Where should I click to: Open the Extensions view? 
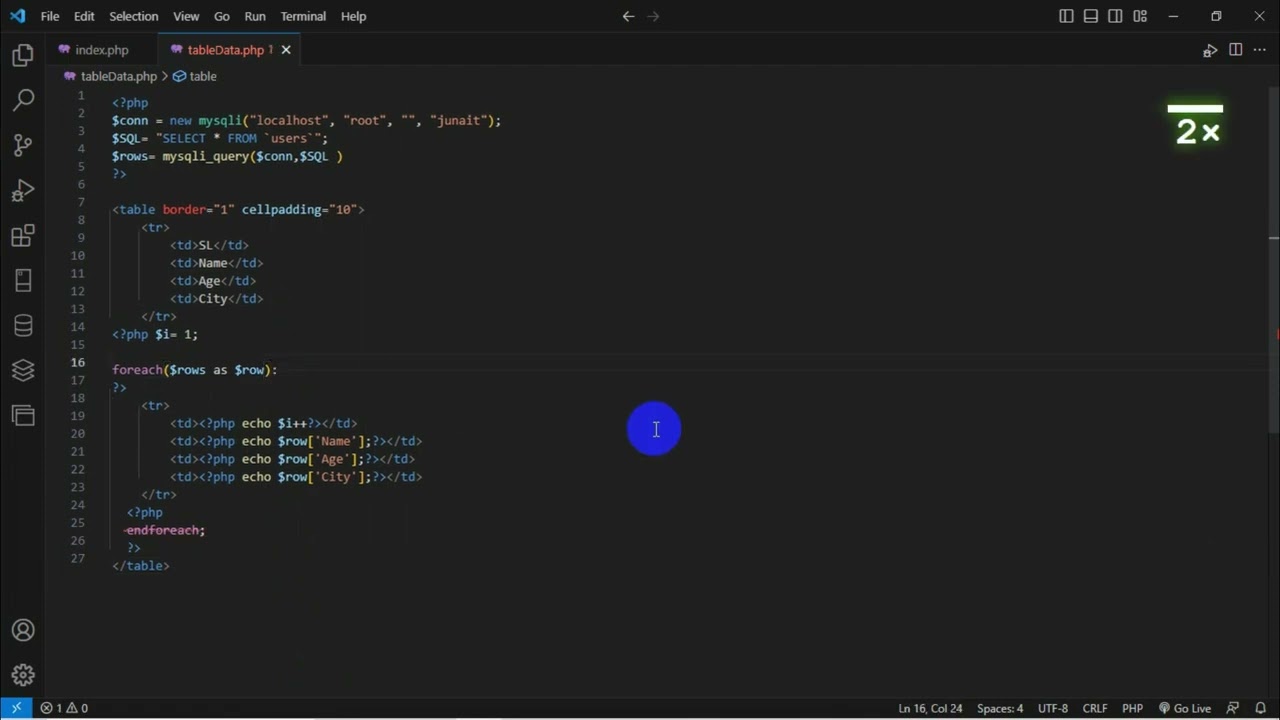click(22, 236)
